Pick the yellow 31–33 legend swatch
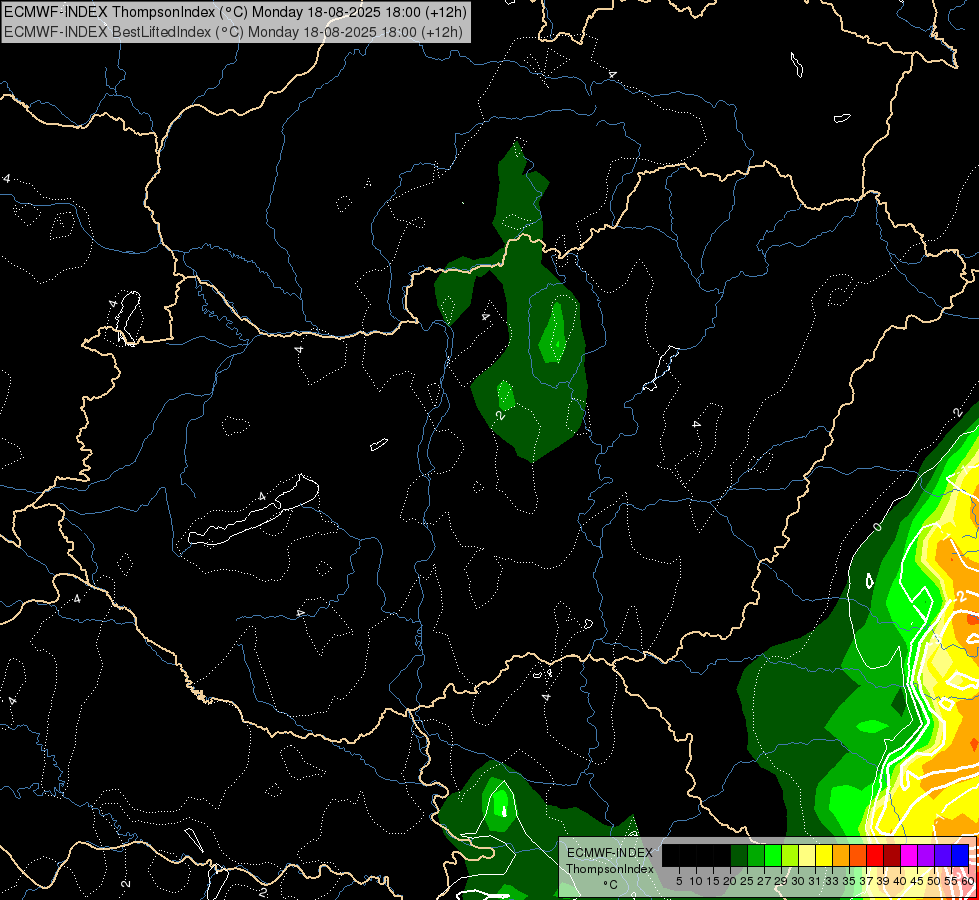Viewport: 979px width, 900px height. pos(824,855)
